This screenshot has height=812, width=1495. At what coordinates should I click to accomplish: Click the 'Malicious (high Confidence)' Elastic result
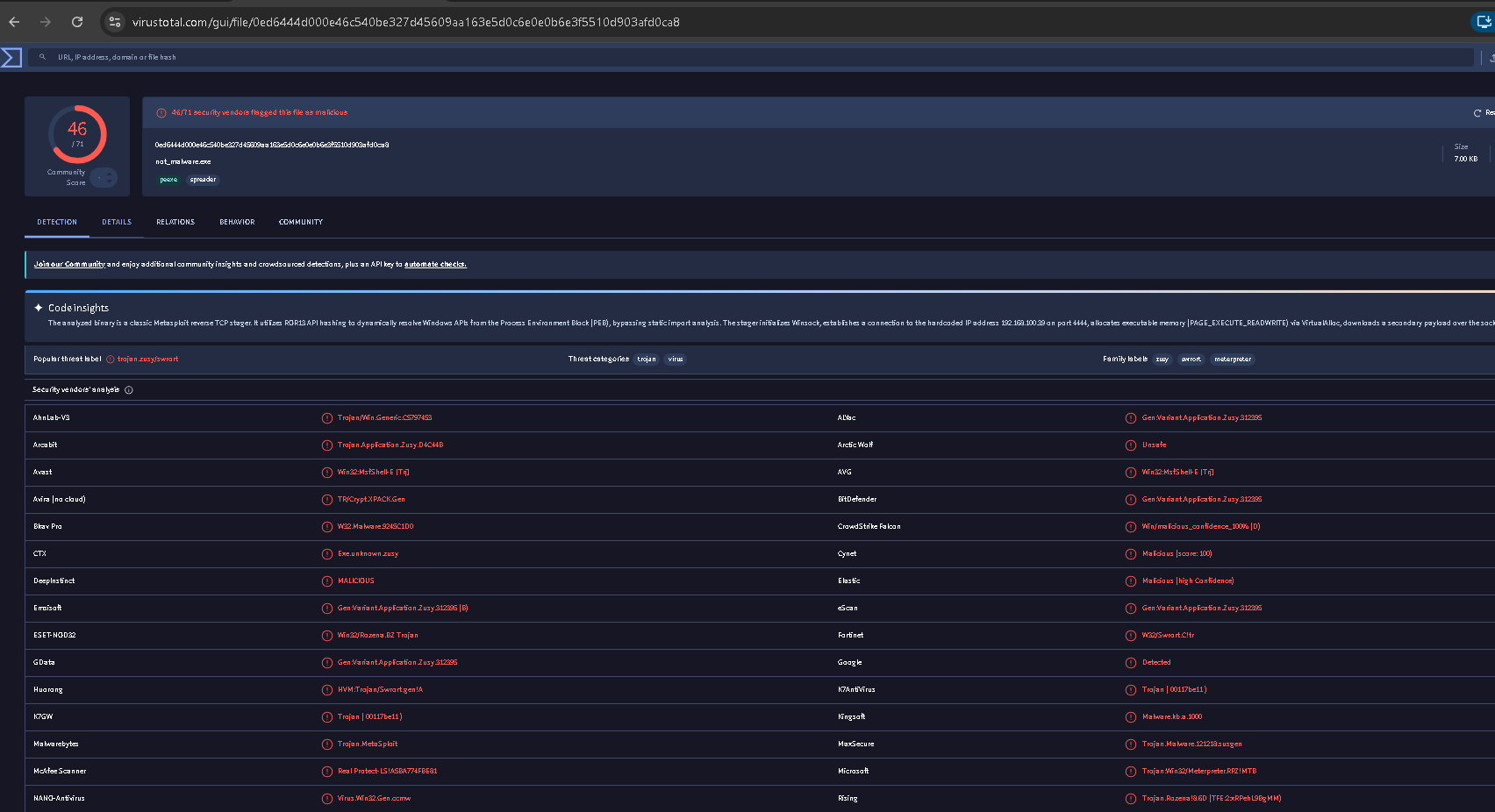(x=1188, y=581)
